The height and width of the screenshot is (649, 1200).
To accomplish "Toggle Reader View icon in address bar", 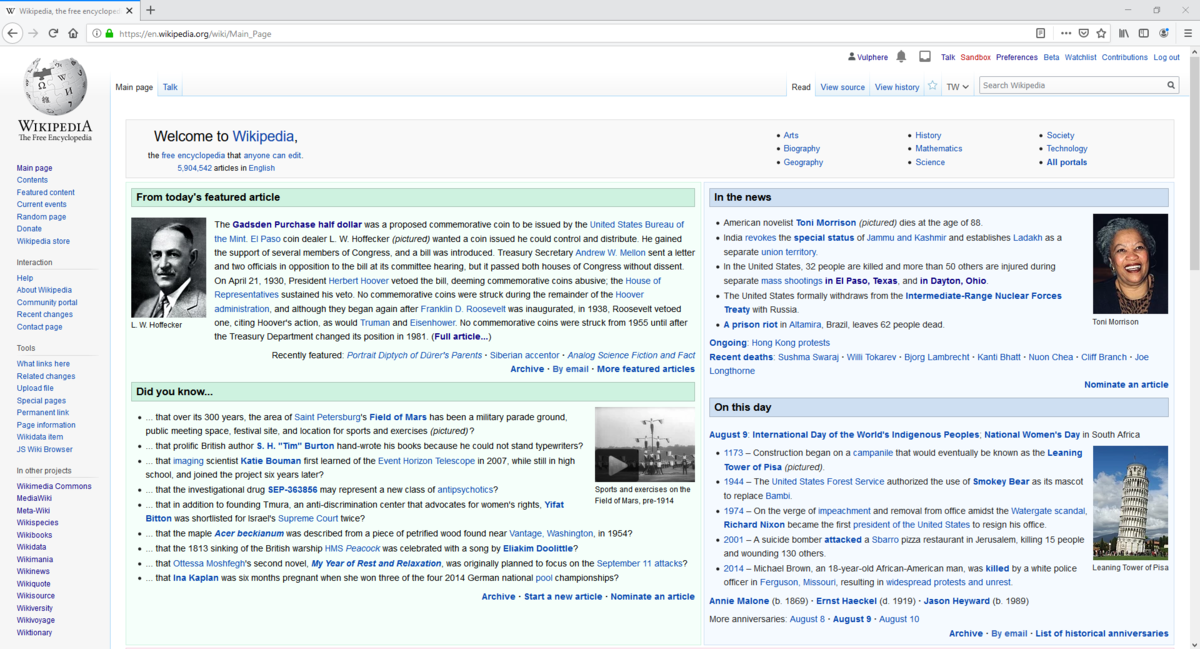I will click(x=1040, y=33).
